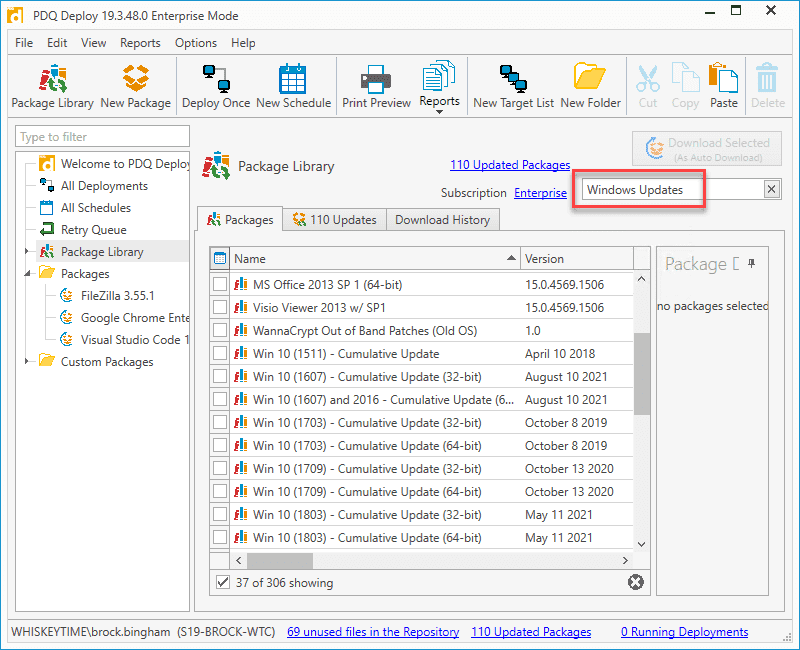Open All Deployments in sidebar

click(x=94, y=186)
